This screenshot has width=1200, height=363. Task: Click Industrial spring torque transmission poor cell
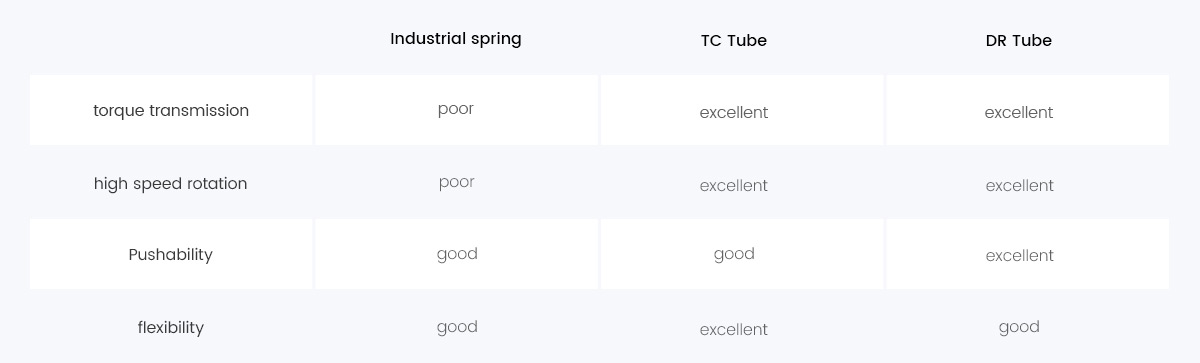[x=456, y=110]
